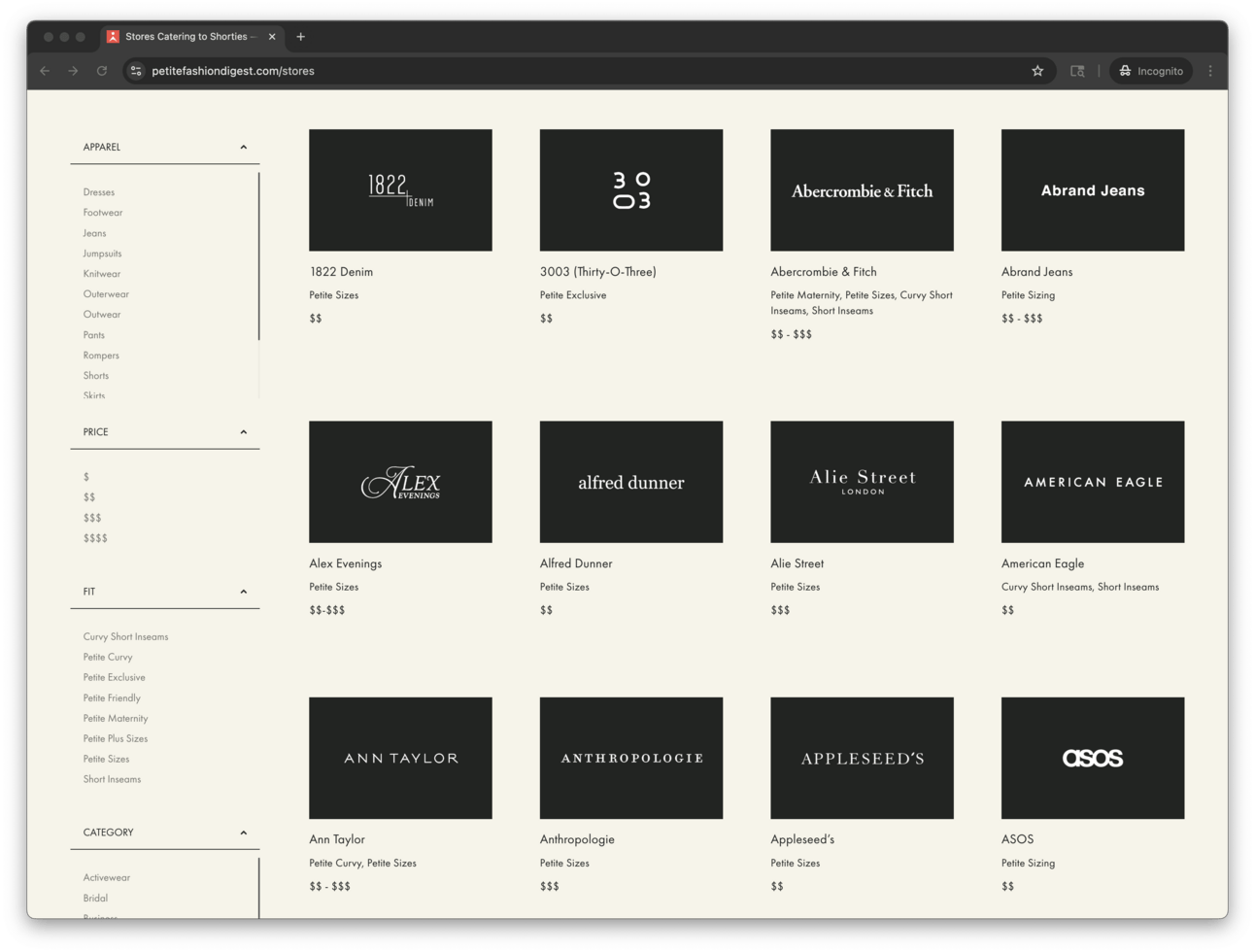Close the Stores Catering to Shorties tab

point(272,37)
